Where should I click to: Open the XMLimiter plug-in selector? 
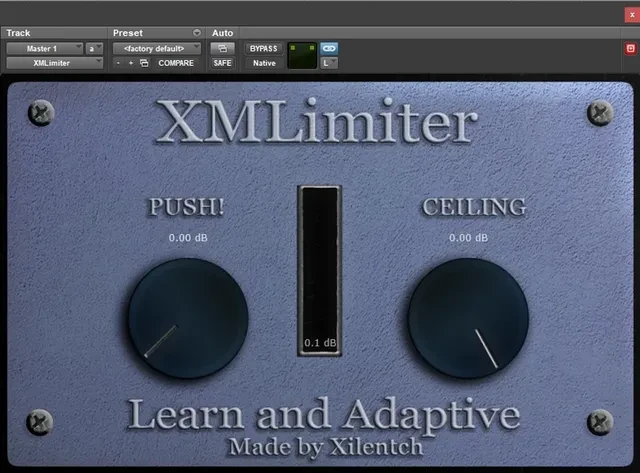(x=54, y=63)
